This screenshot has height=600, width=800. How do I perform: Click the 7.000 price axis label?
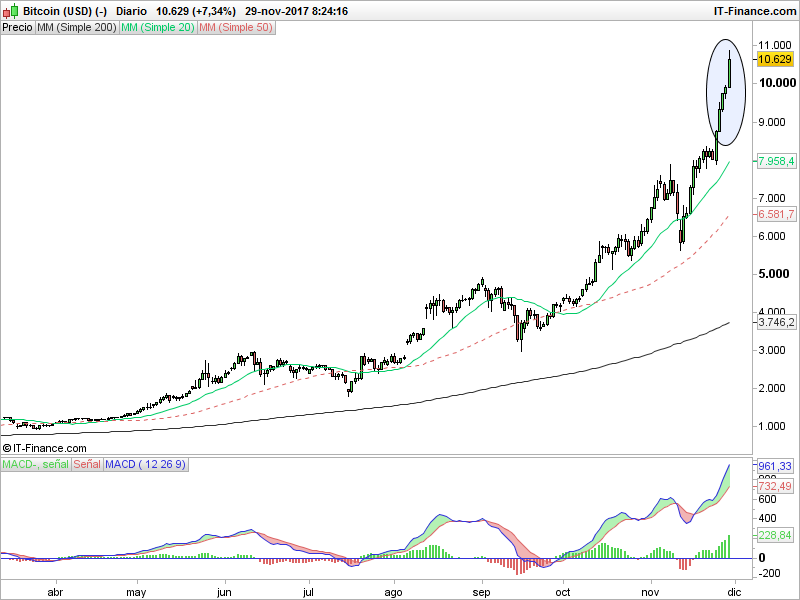click(x=772, y=198)
